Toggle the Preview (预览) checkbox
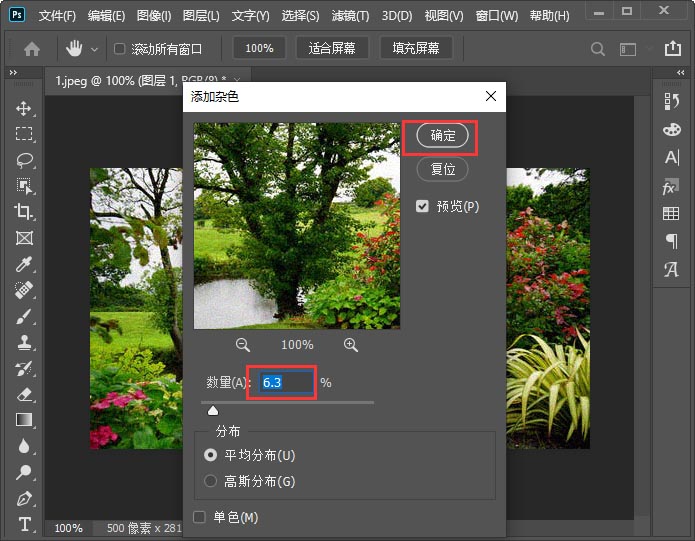The image size is (695, 541). click(422, 206)
